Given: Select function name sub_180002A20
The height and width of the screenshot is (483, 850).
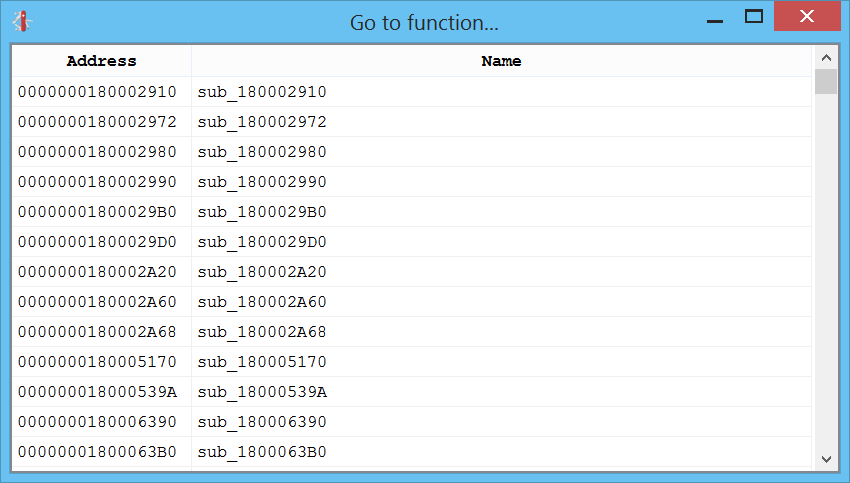Looking at the screenshot, I should 262,272.
